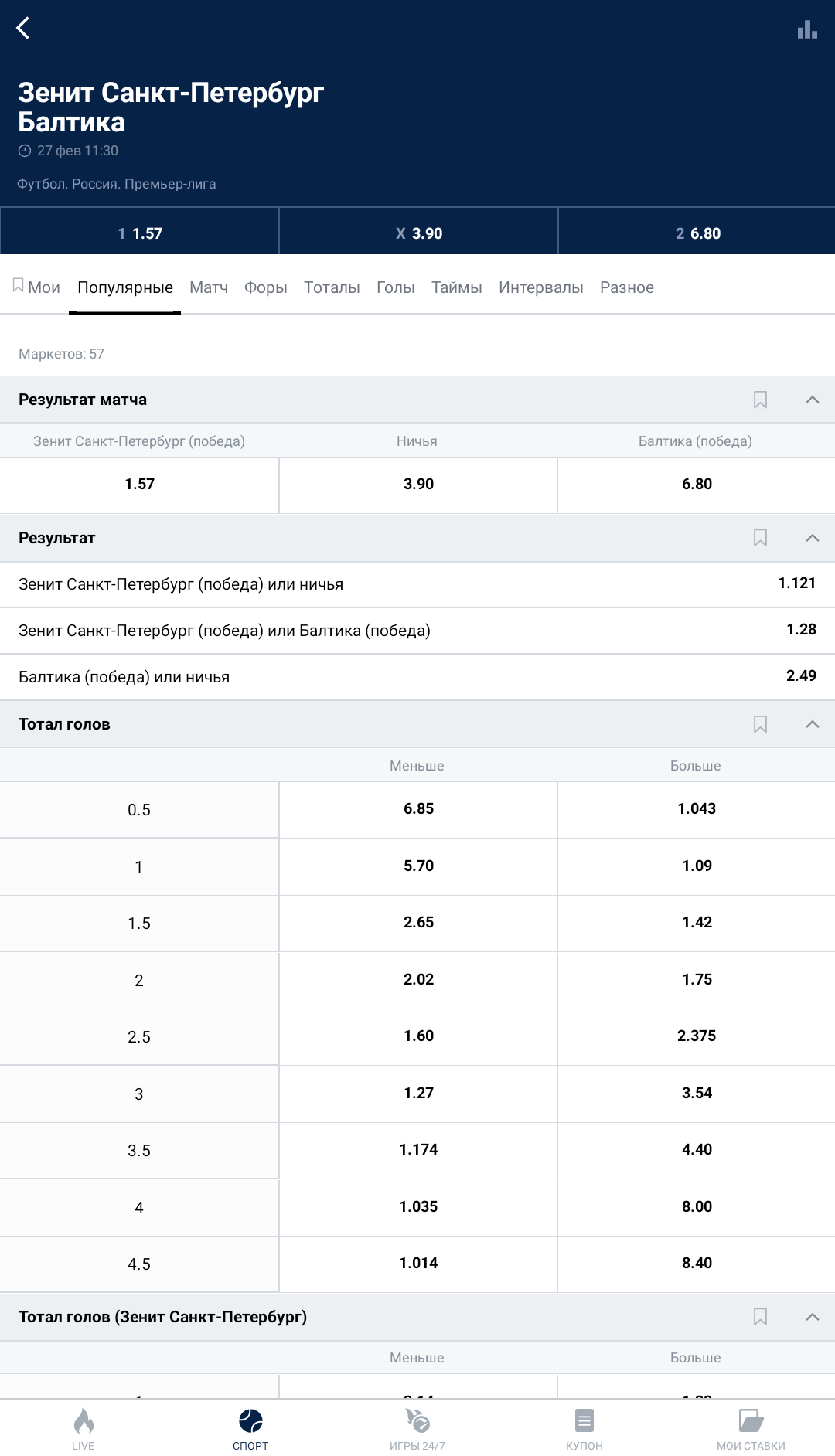Screen dimensions: 835x1456
Task: Switch to the Интервалы tab
Action: (540, 287)
